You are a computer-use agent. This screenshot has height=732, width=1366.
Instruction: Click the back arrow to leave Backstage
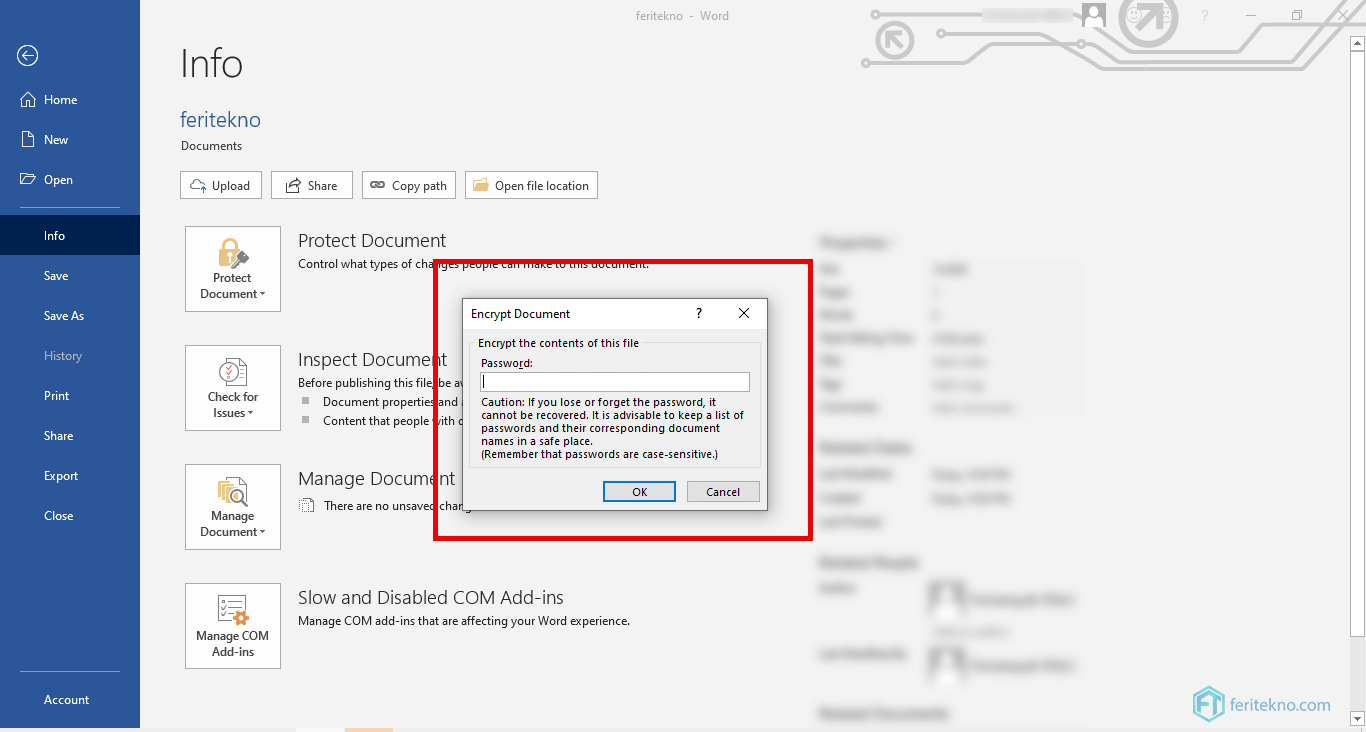click(28, 56)
